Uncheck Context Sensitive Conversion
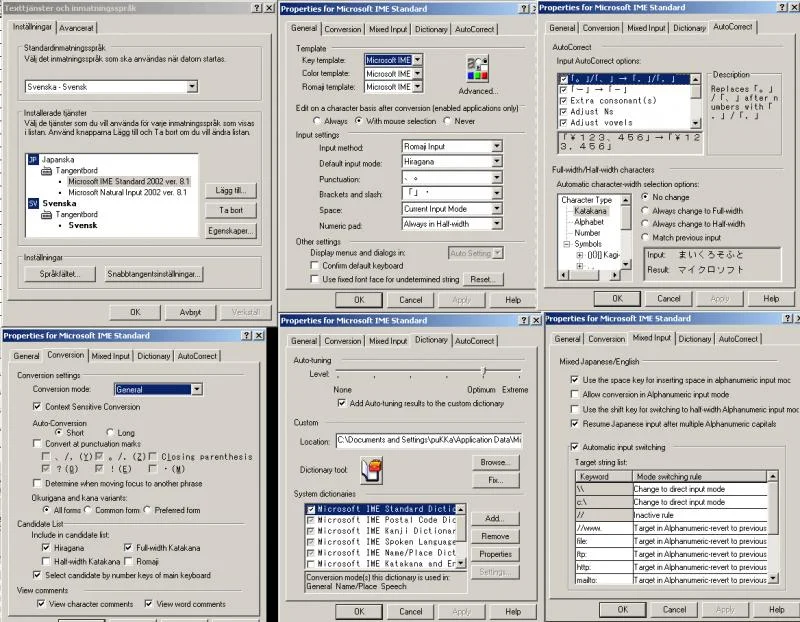The height and width of the screenshot is (622, 800). click(x=37, y=406)
